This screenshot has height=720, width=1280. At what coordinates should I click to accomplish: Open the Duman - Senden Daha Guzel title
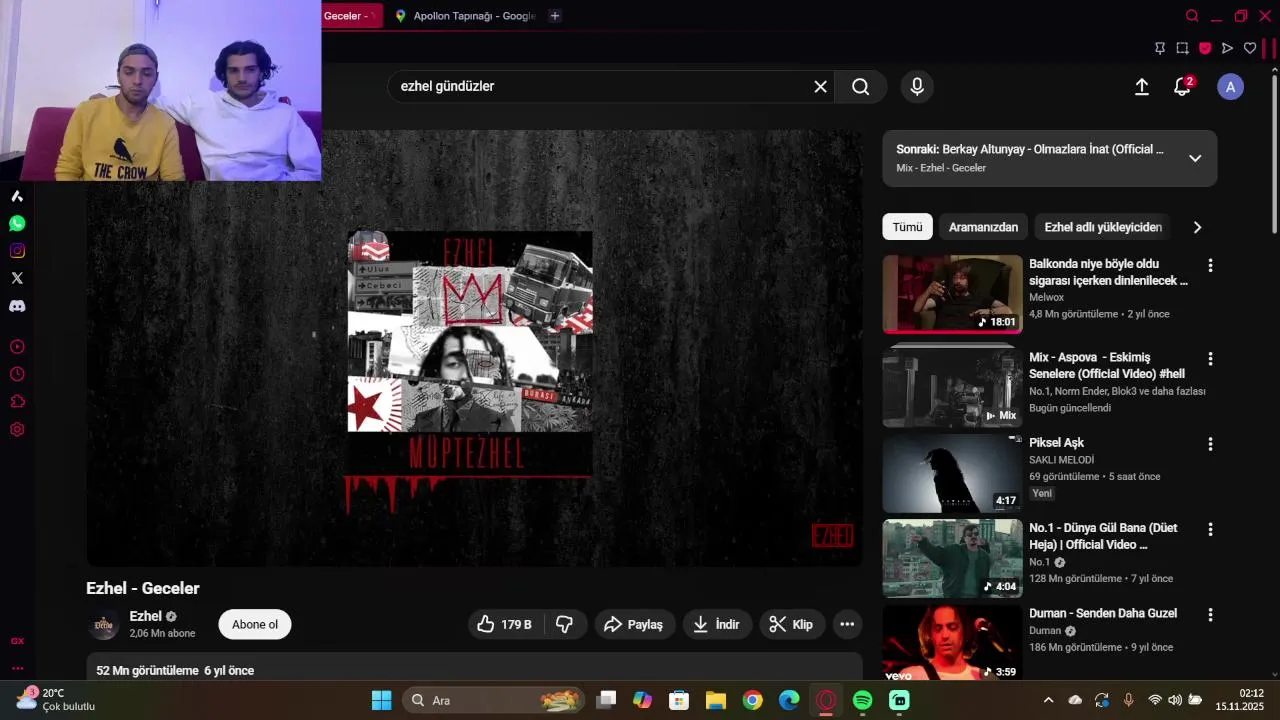1103,613
